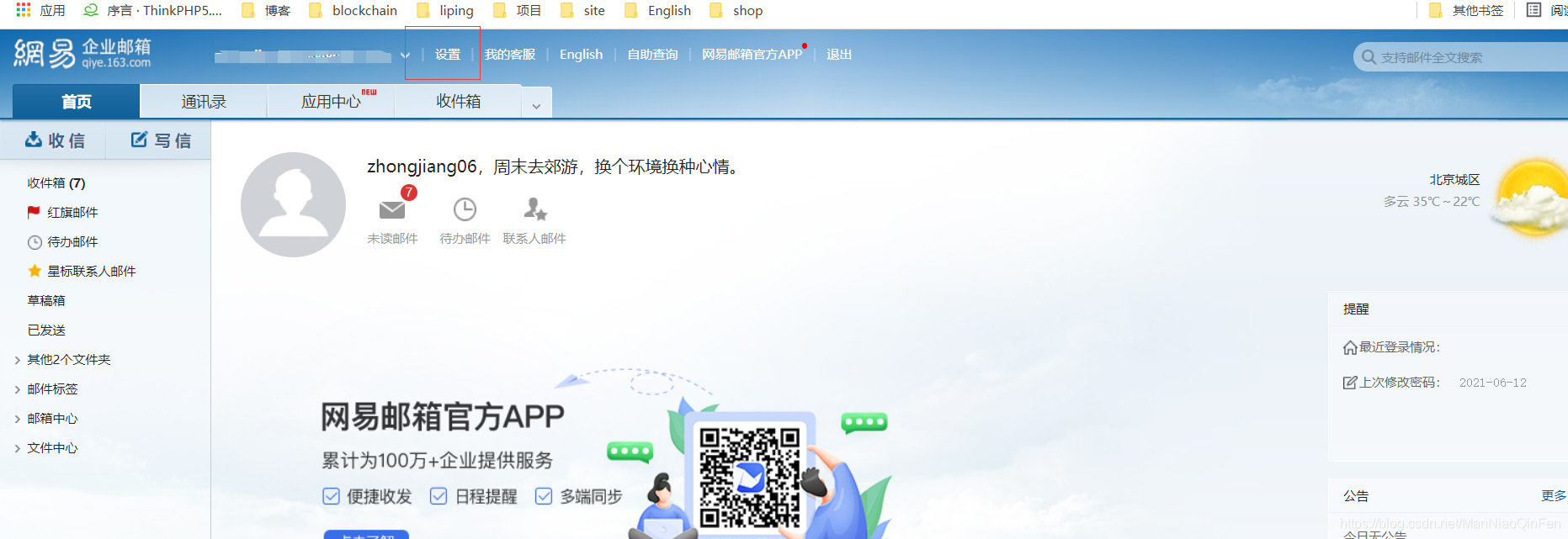Open the blockchain bookmark folder
The height and width of the screenshot is (539, 1568).
353,10
